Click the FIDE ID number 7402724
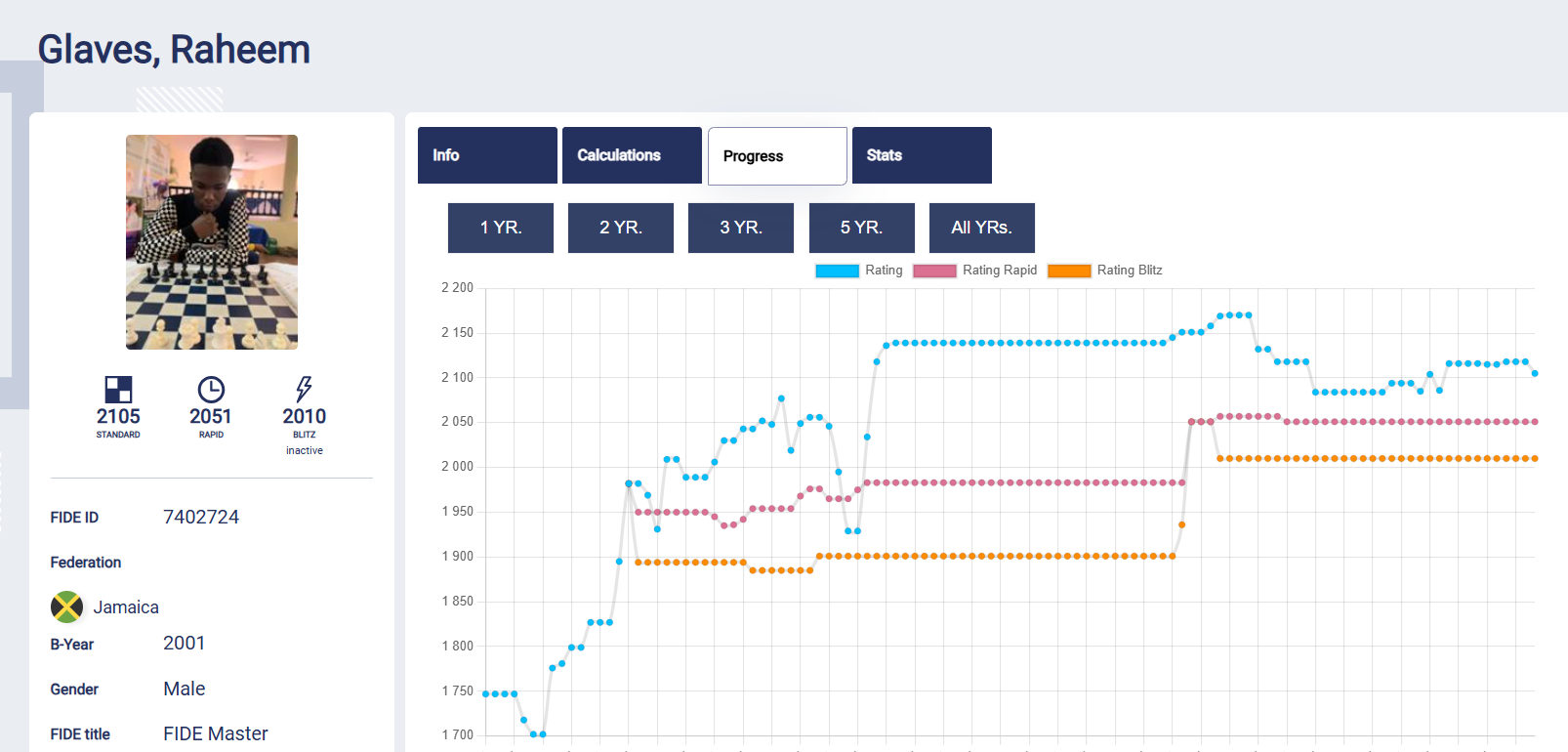Viewport: 1568px width, 752px height. click(x=201, y=518)
